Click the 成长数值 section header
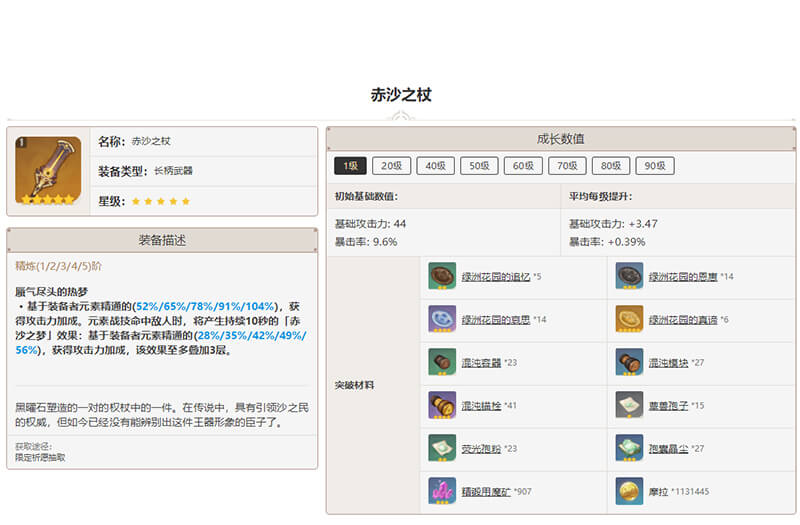Screen dimensions: 800x525 point(561,139)
